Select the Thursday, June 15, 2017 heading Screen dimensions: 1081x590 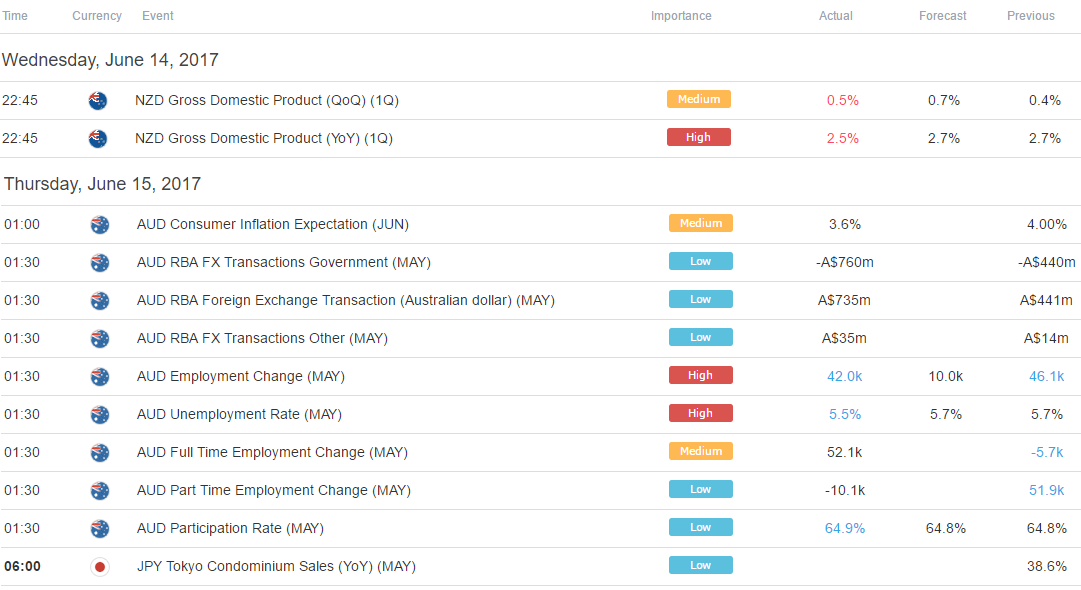point(102,184)
